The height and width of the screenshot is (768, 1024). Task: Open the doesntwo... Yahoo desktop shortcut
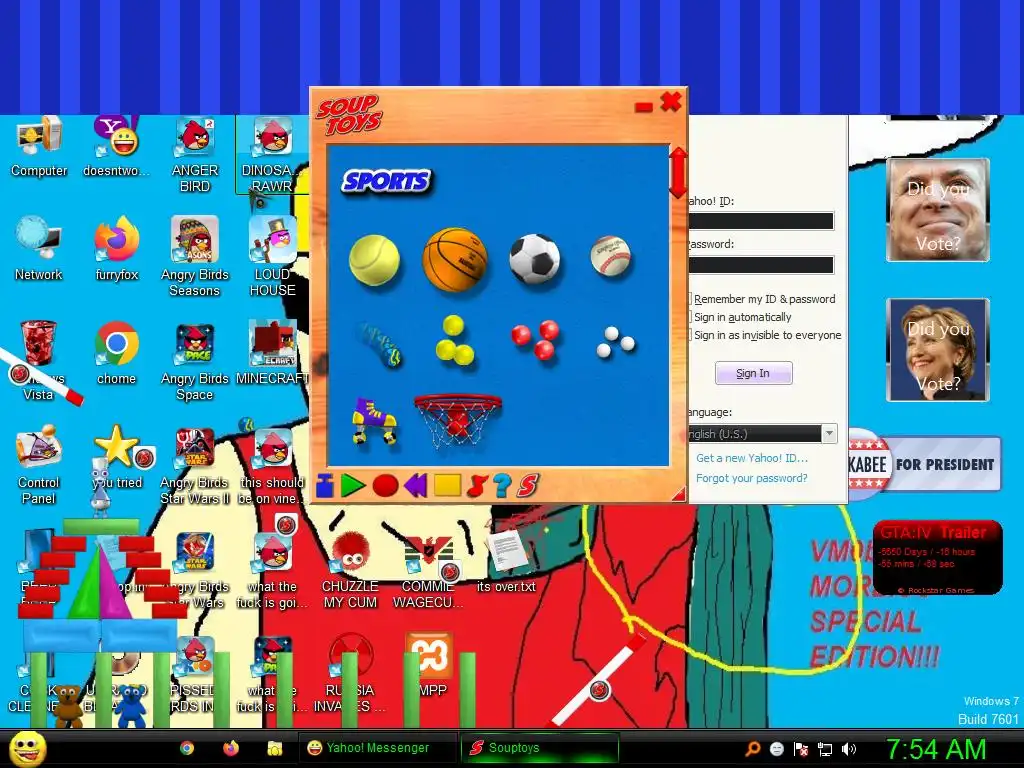pyautogui.click(x=116, y=148)
